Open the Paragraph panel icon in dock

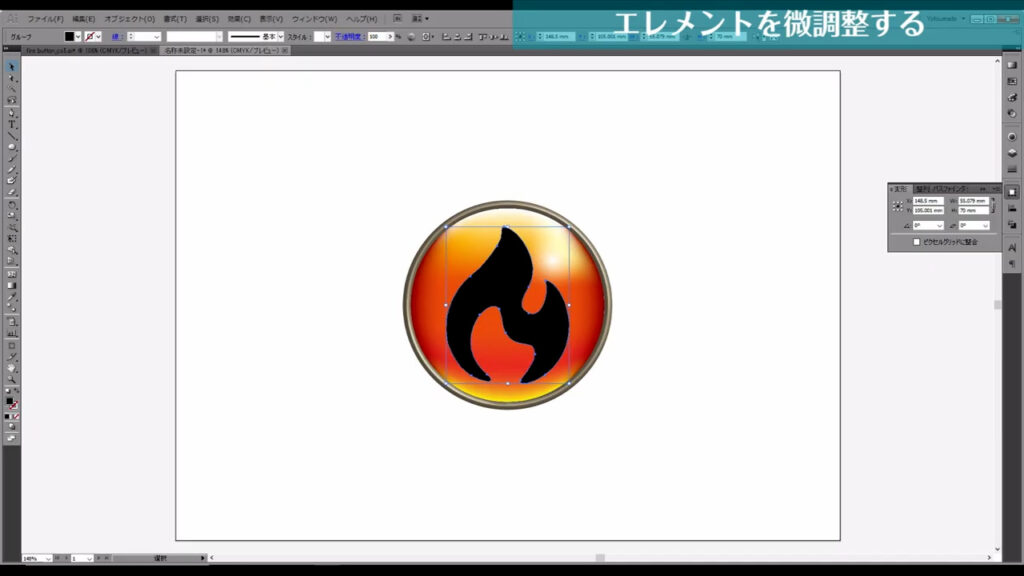[1012, 264]
